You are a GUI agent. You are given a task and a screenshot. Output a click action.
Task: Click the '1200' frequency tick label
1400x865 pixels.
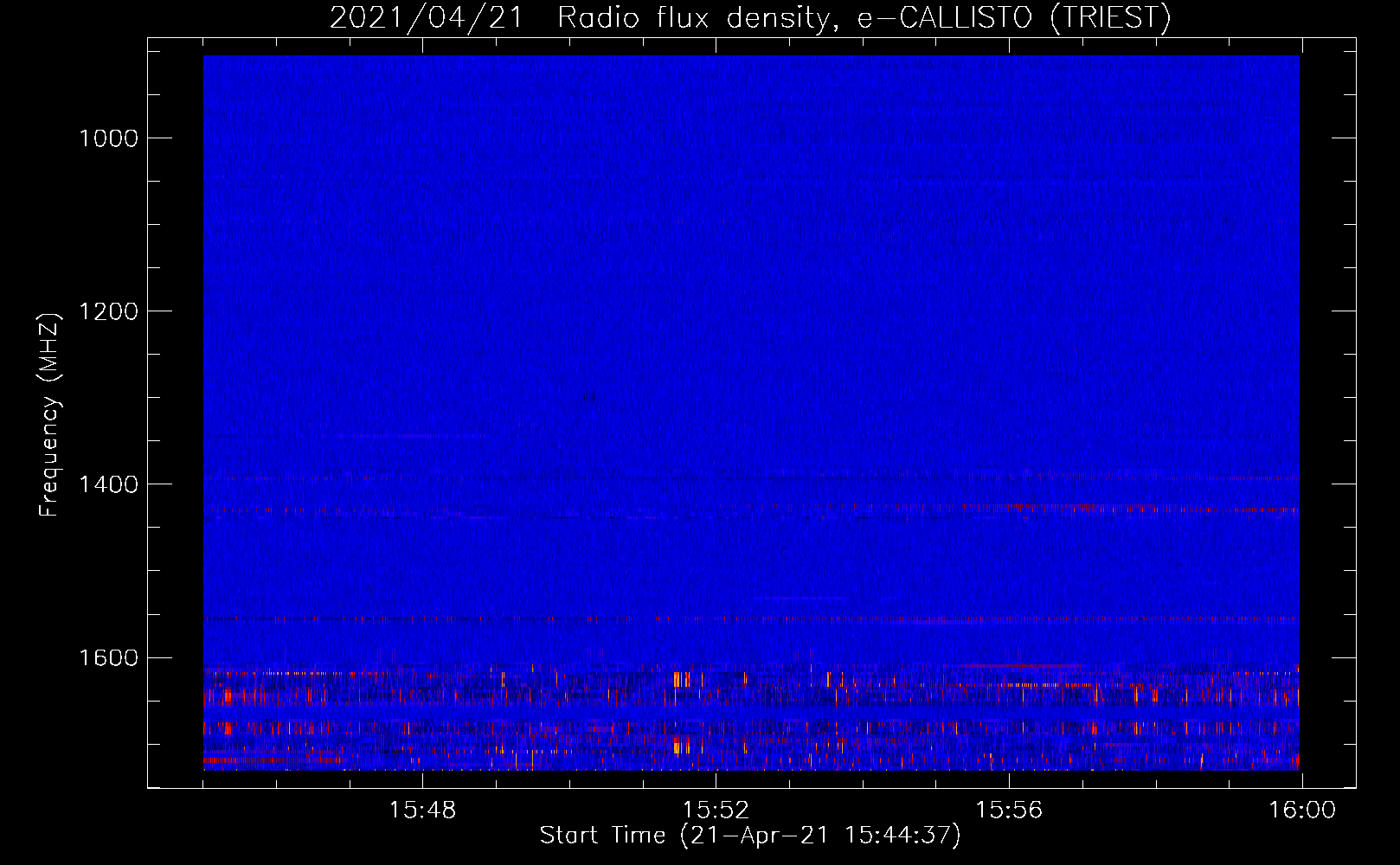coord(108,311)
